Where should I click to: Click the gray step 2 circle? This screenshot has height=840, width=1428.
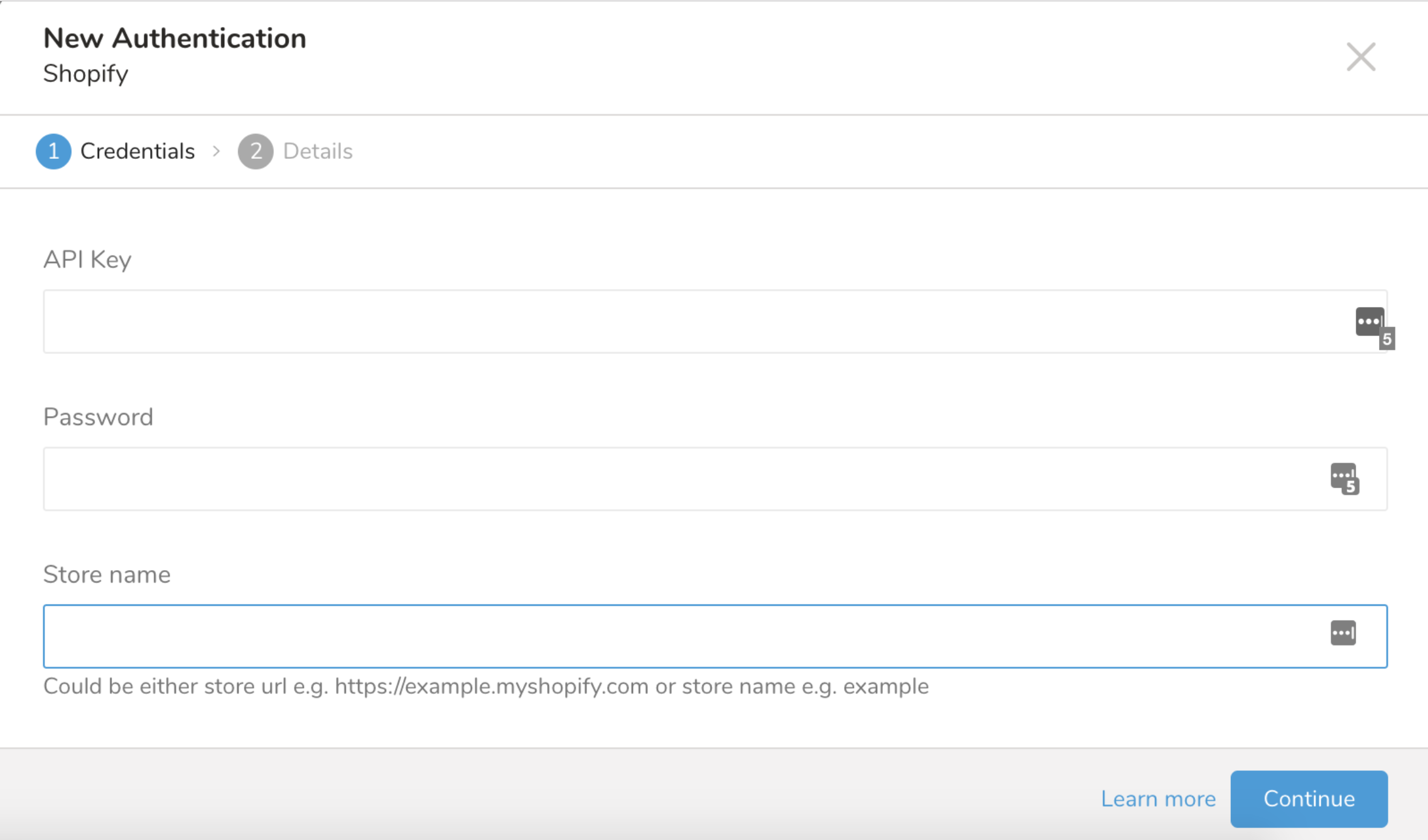tap(256, 151)
